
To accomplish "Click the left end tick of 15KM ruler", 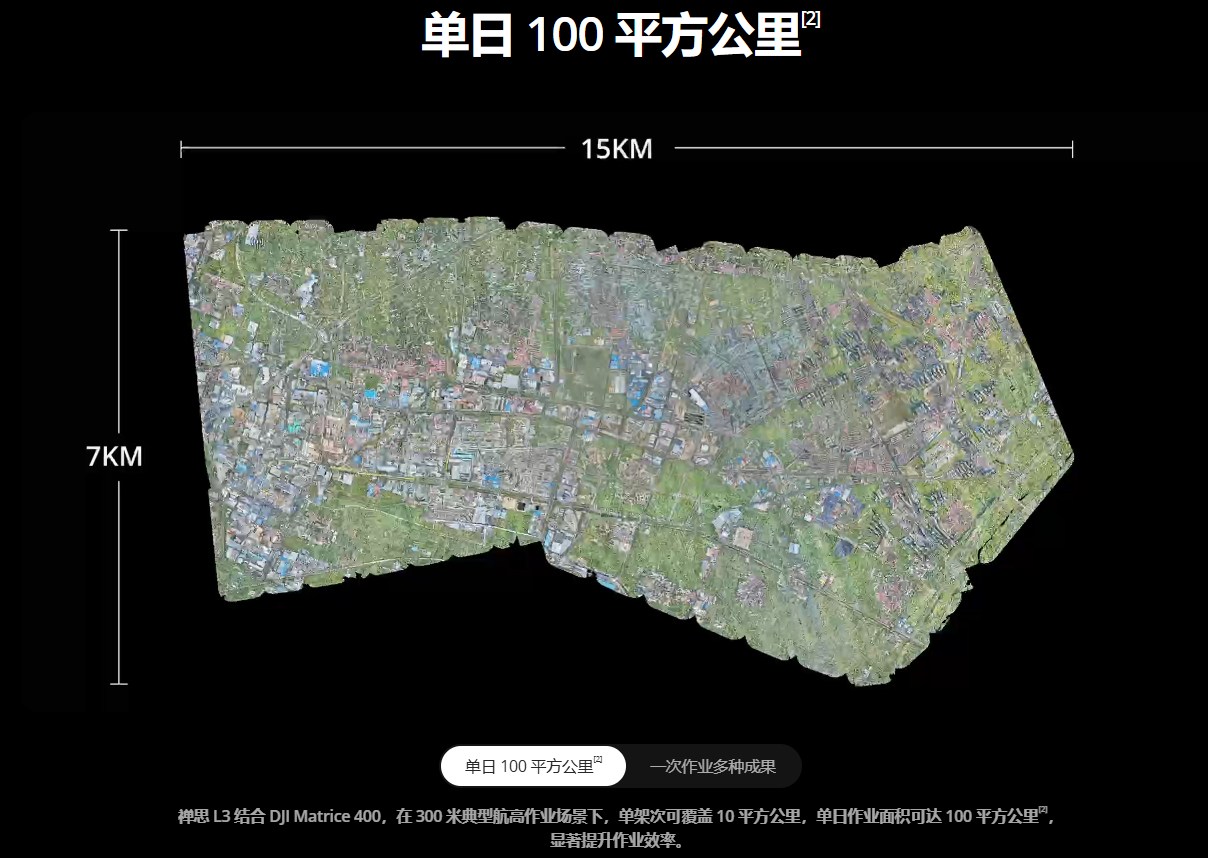I will (x=181, y=149).
